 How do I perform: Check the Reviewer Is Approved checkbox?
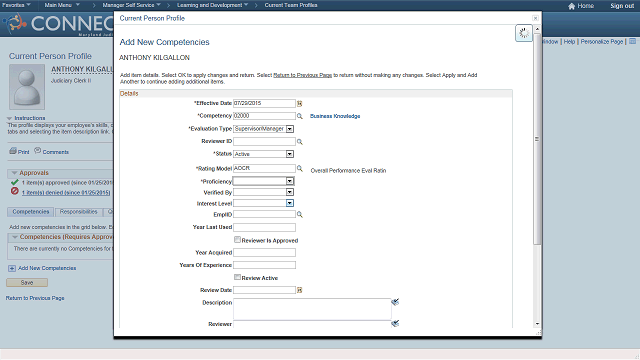(237, 240)
